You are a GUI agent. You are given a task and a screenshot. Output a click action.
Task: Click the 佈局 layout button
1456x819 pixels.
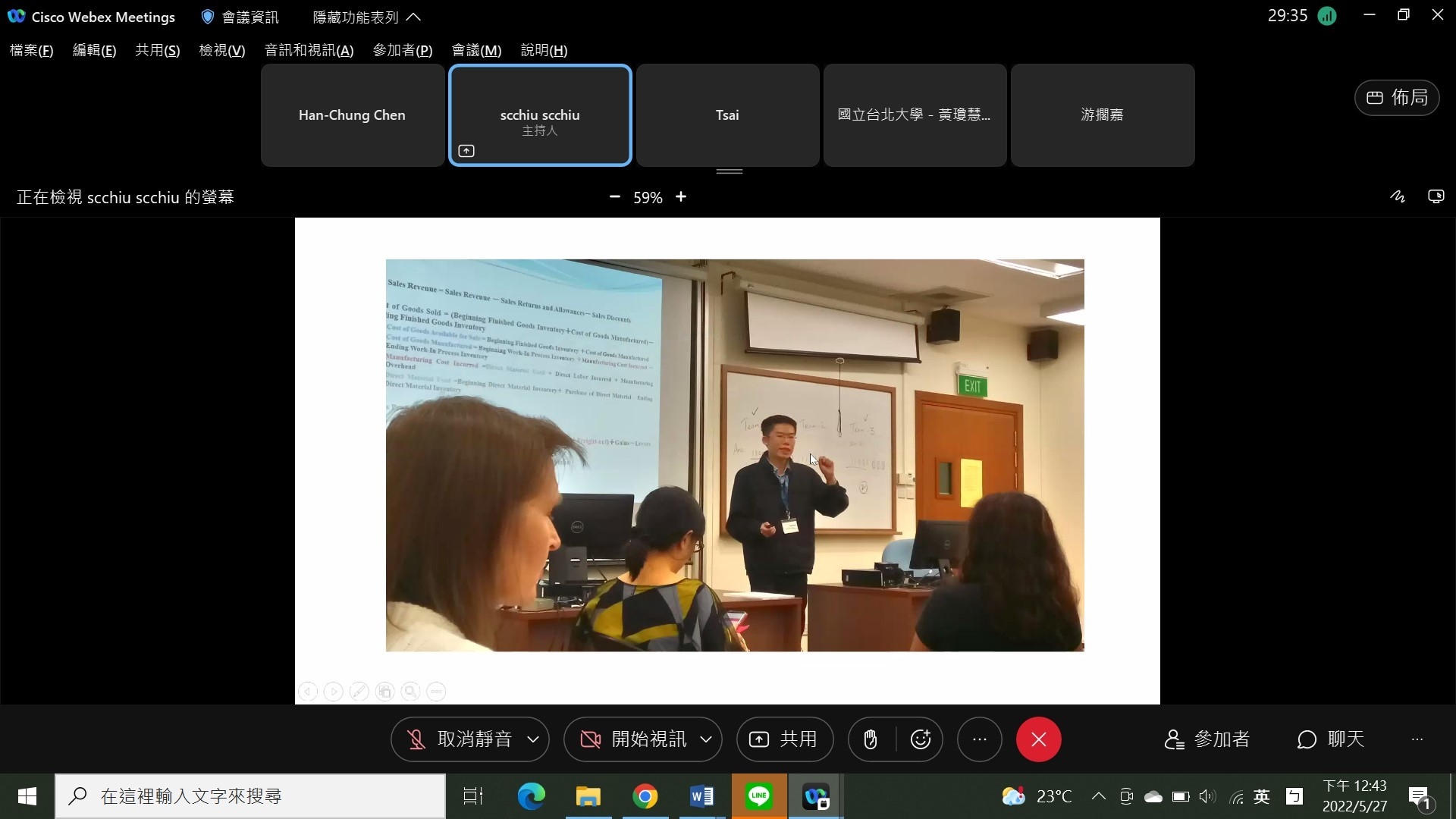(1397, 98)
